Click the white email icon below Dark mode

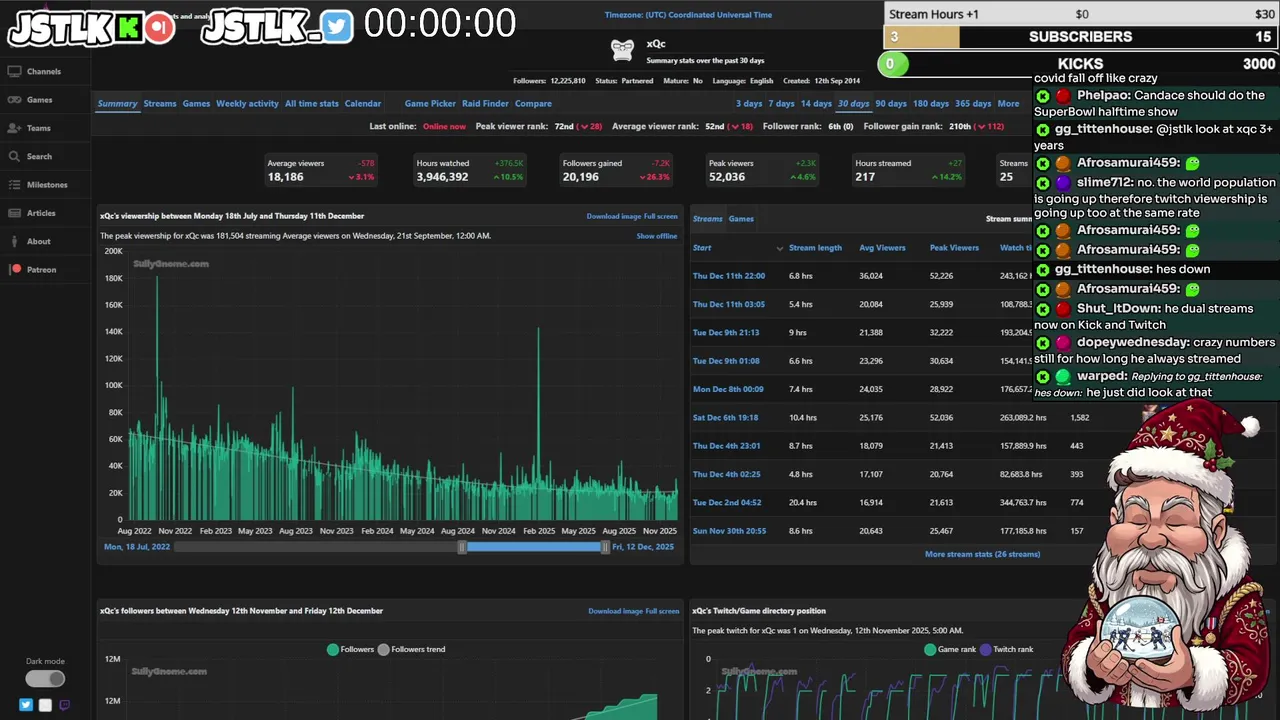45,705
